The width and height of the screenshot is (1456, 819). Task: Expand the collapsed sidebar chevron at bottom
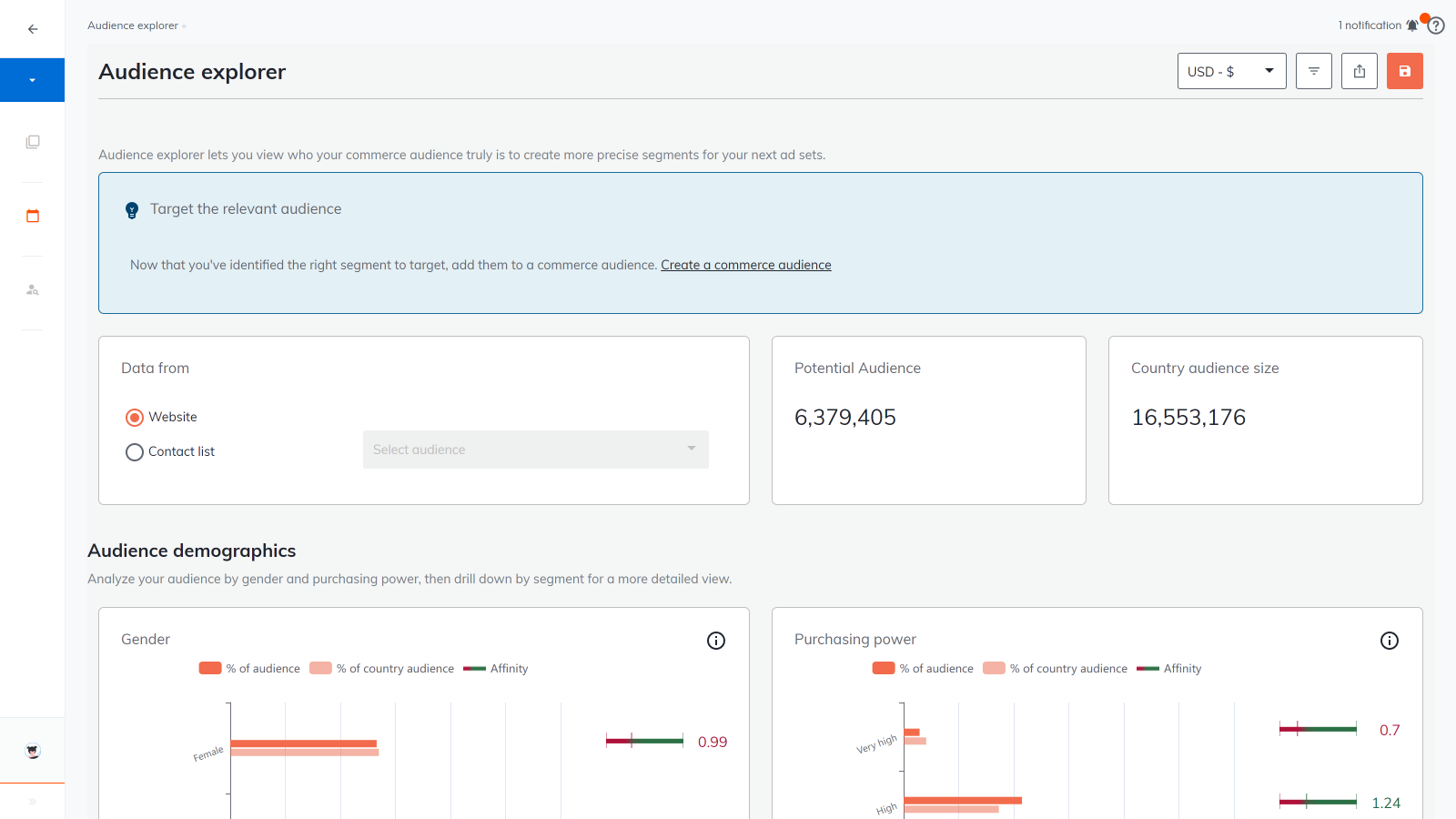(x=33, y=803)
